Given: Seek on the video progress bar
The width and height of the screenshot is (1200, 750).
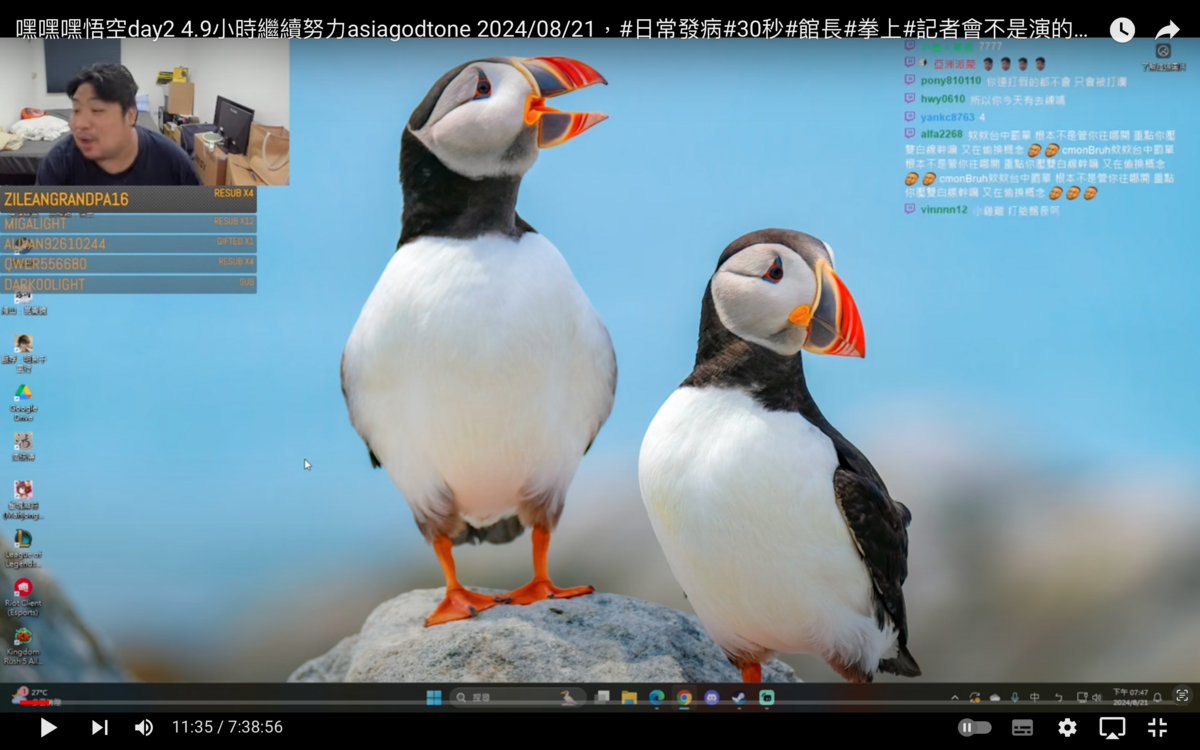Looking at the screenshot, I should [x=600, y=703].
